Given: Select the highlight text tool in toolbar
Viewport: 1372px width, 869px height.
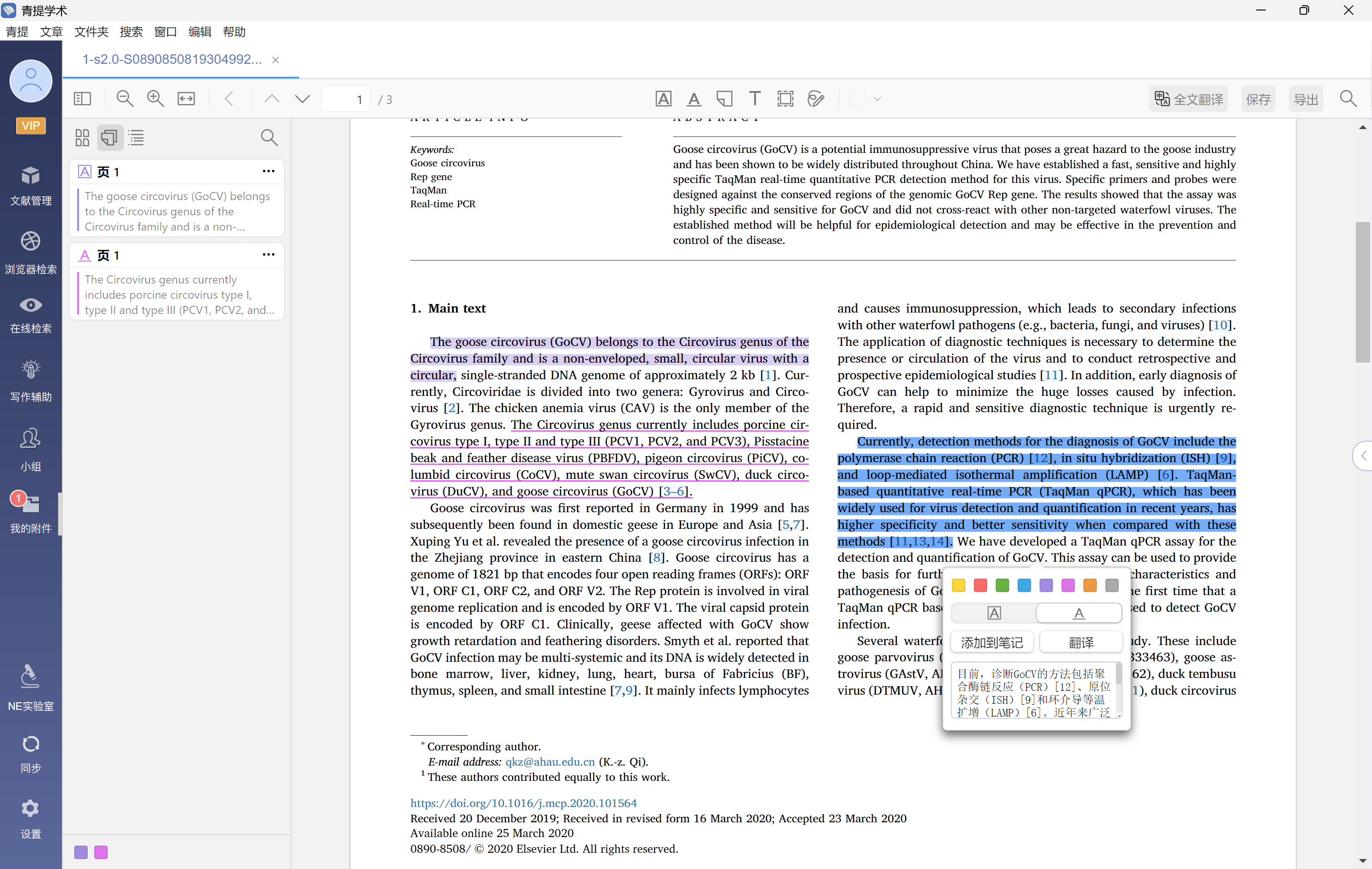Looking at the screenshot, I should tap(663, 99).
